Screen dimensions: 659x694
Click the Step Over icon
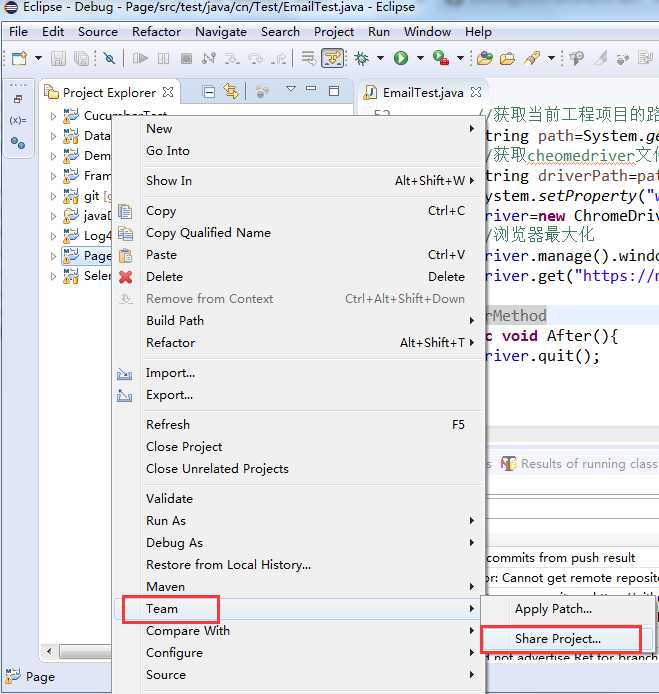click(x=255, y=58)
